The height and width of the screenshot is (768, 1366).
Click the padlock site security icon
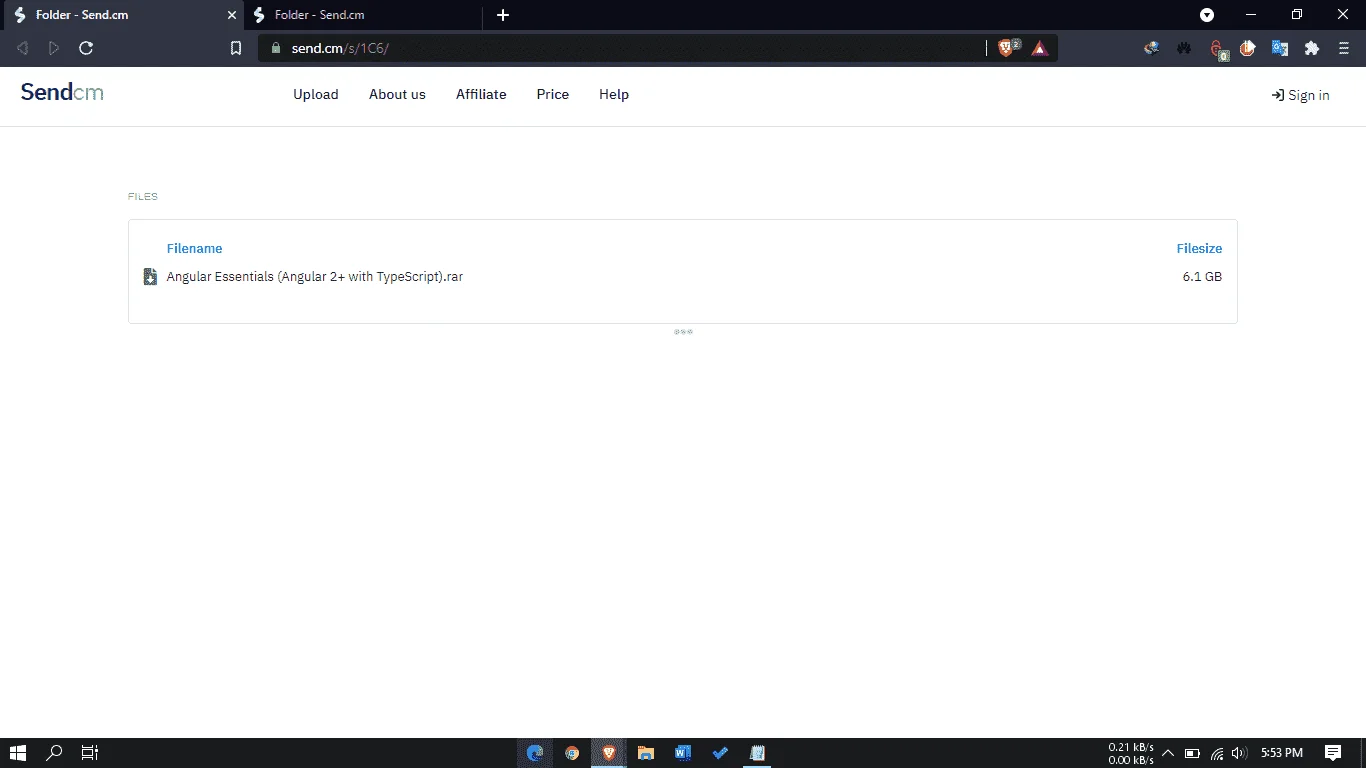(277, 48)
